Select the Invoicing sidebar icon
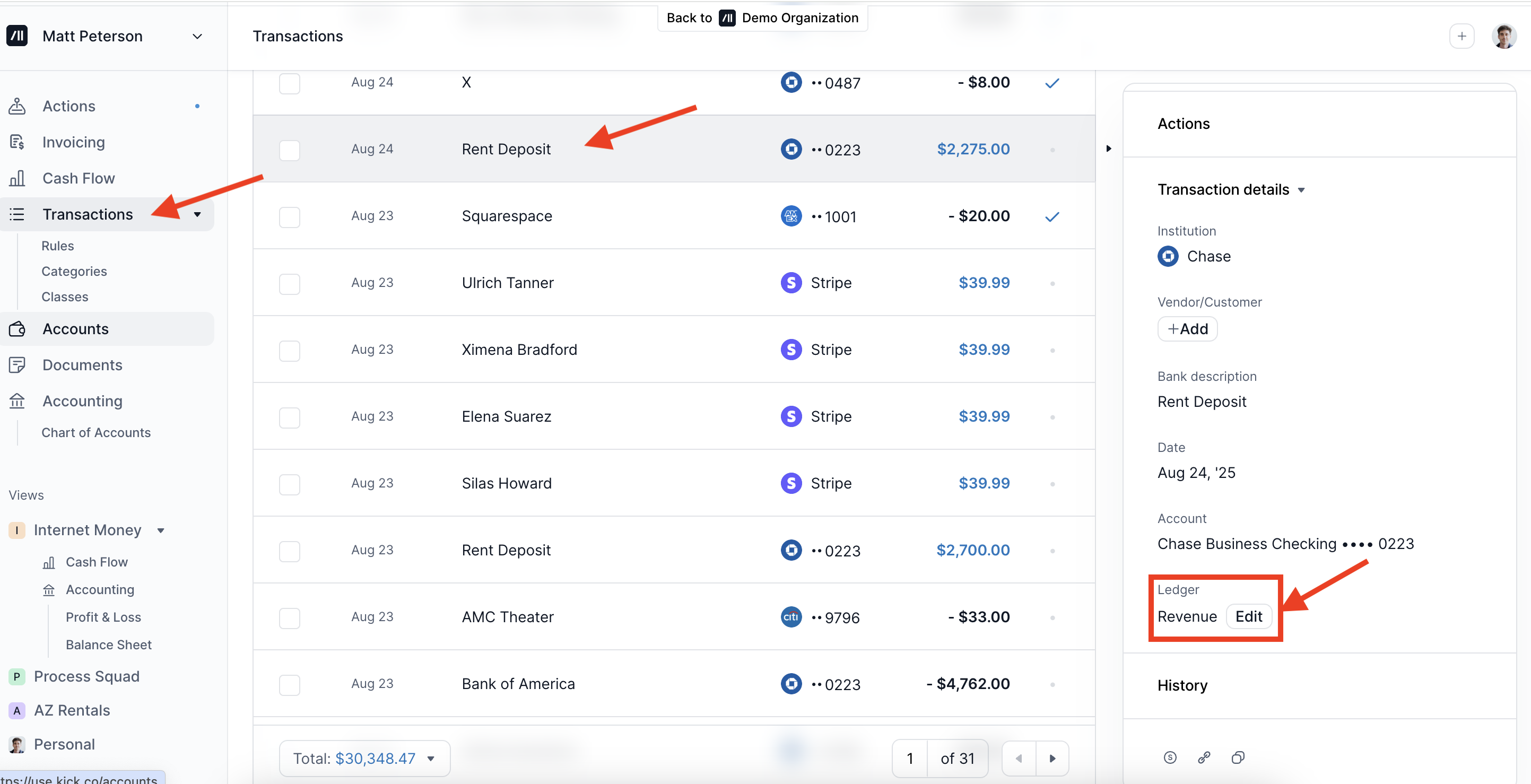 click(x=16, y=142)
